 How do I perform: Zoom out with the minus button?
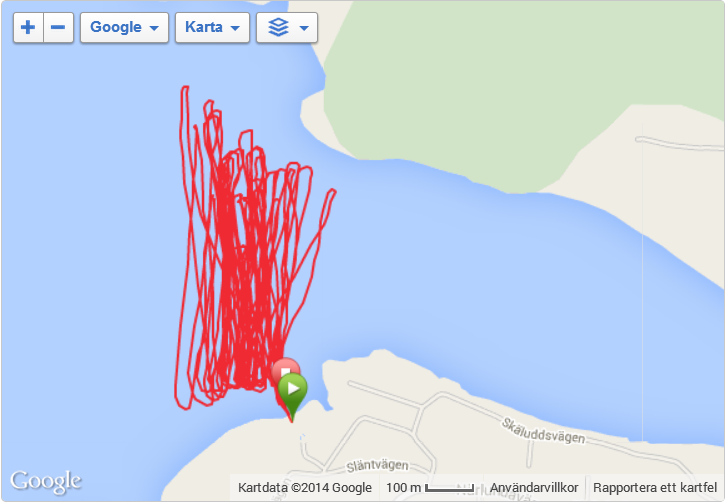point(58,27)
